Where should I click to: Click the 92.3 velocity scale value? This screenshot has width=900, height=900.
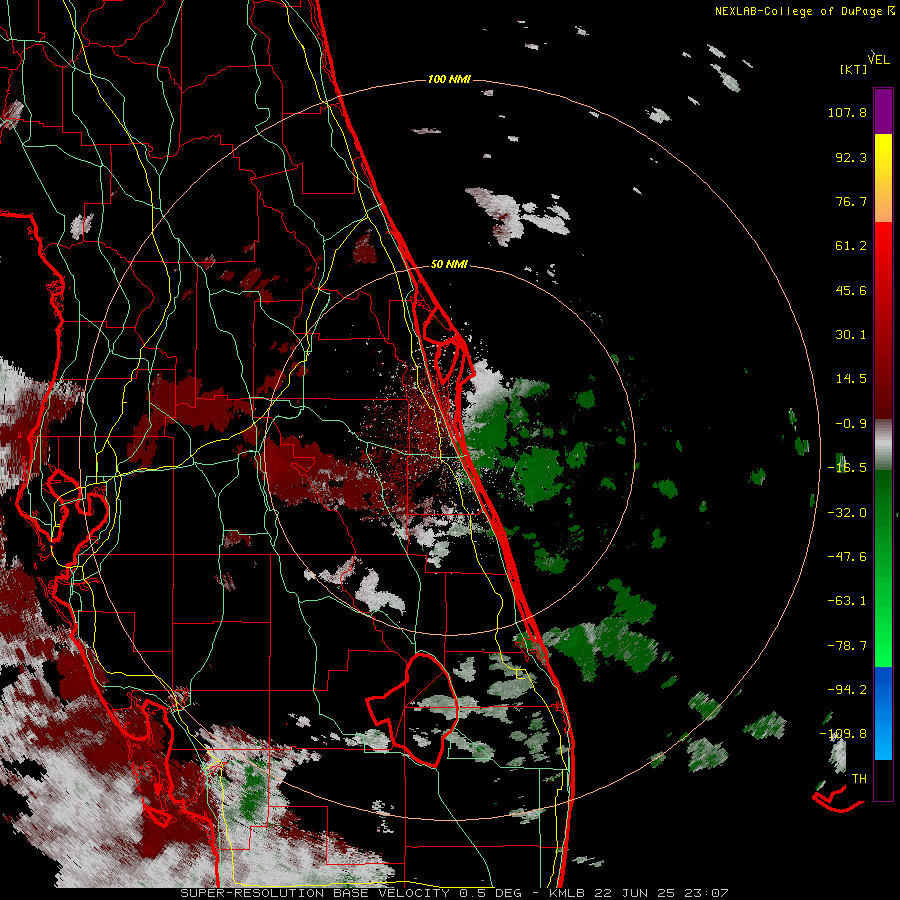pos(851,157)
